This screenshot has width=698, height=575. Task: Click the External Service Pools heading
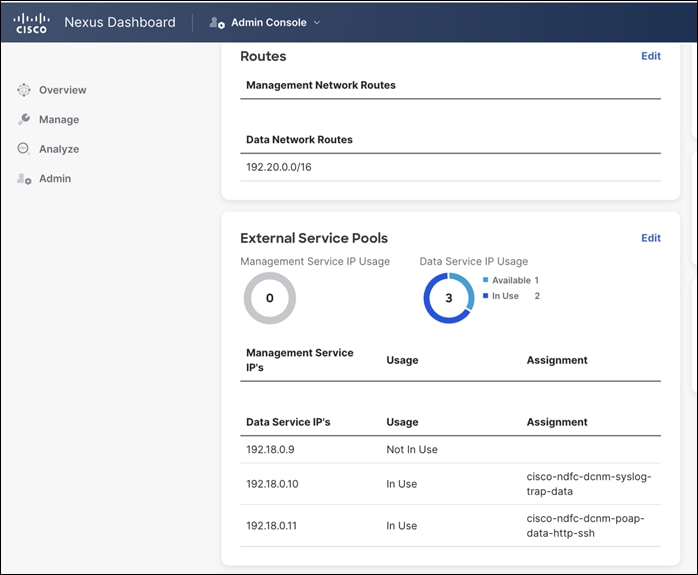click(314, 238)
